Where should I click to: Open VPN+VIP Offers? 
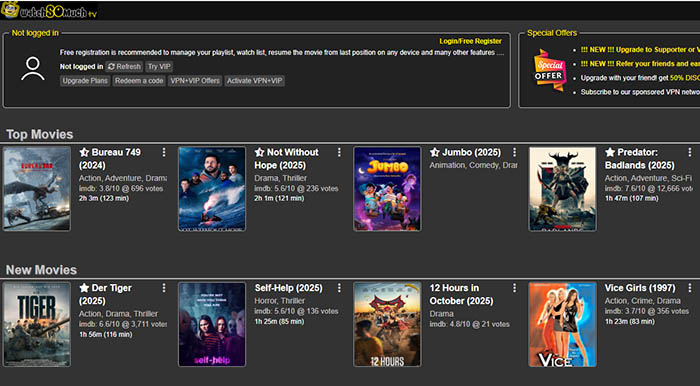195,81
